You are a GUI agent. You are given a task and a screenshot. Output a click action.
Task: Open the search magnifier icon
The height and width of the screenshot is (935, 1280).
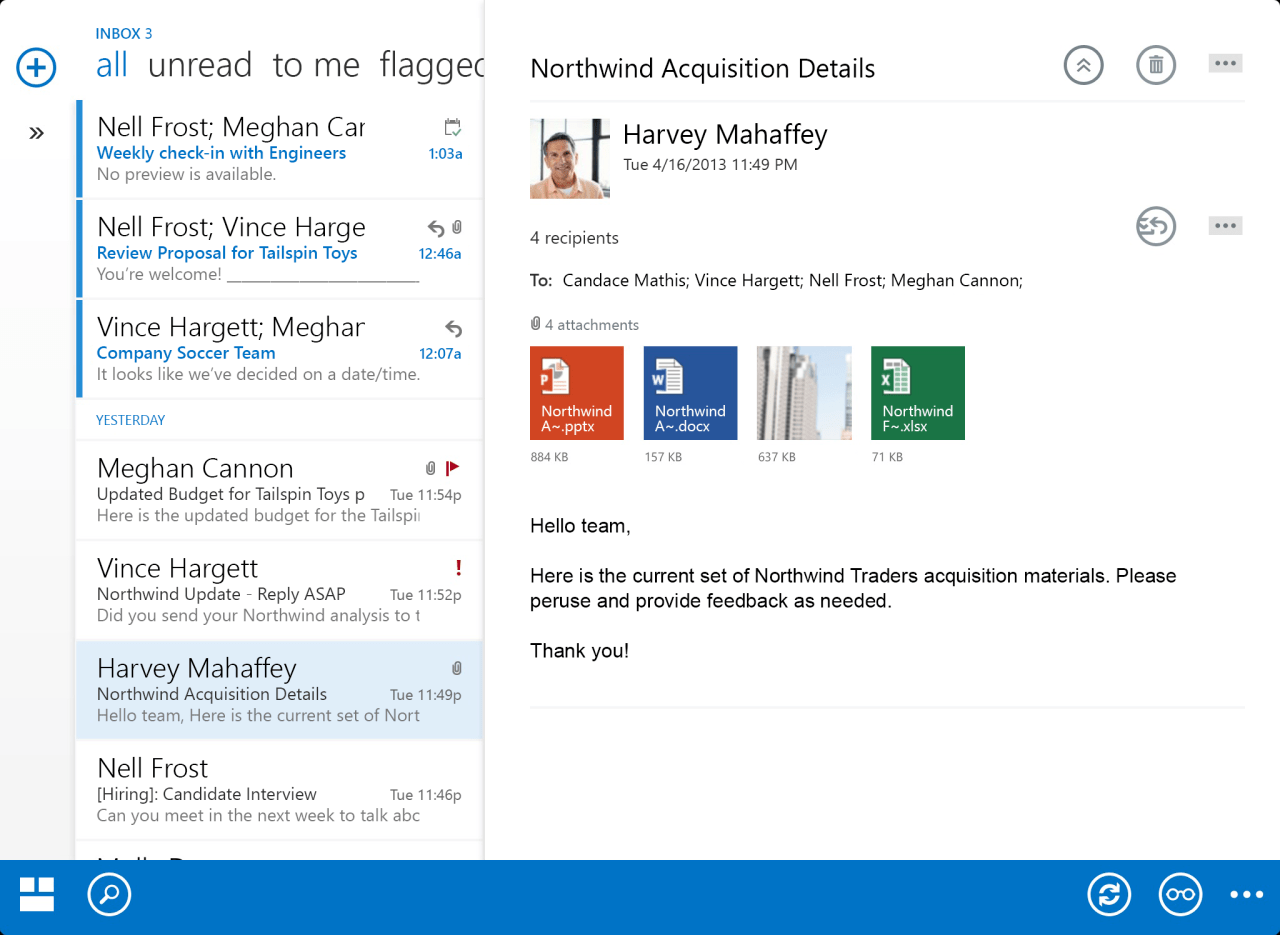point(109,895)
